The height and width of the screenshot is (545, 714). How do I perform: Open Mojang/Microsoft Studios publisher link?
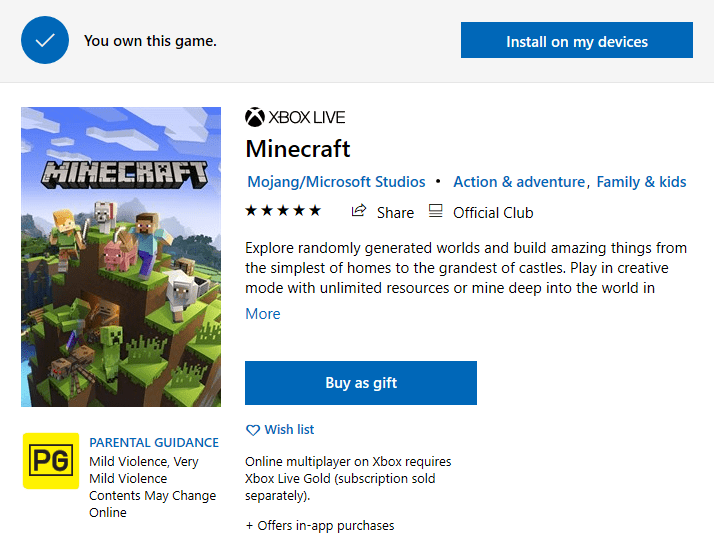pos(336,182)
